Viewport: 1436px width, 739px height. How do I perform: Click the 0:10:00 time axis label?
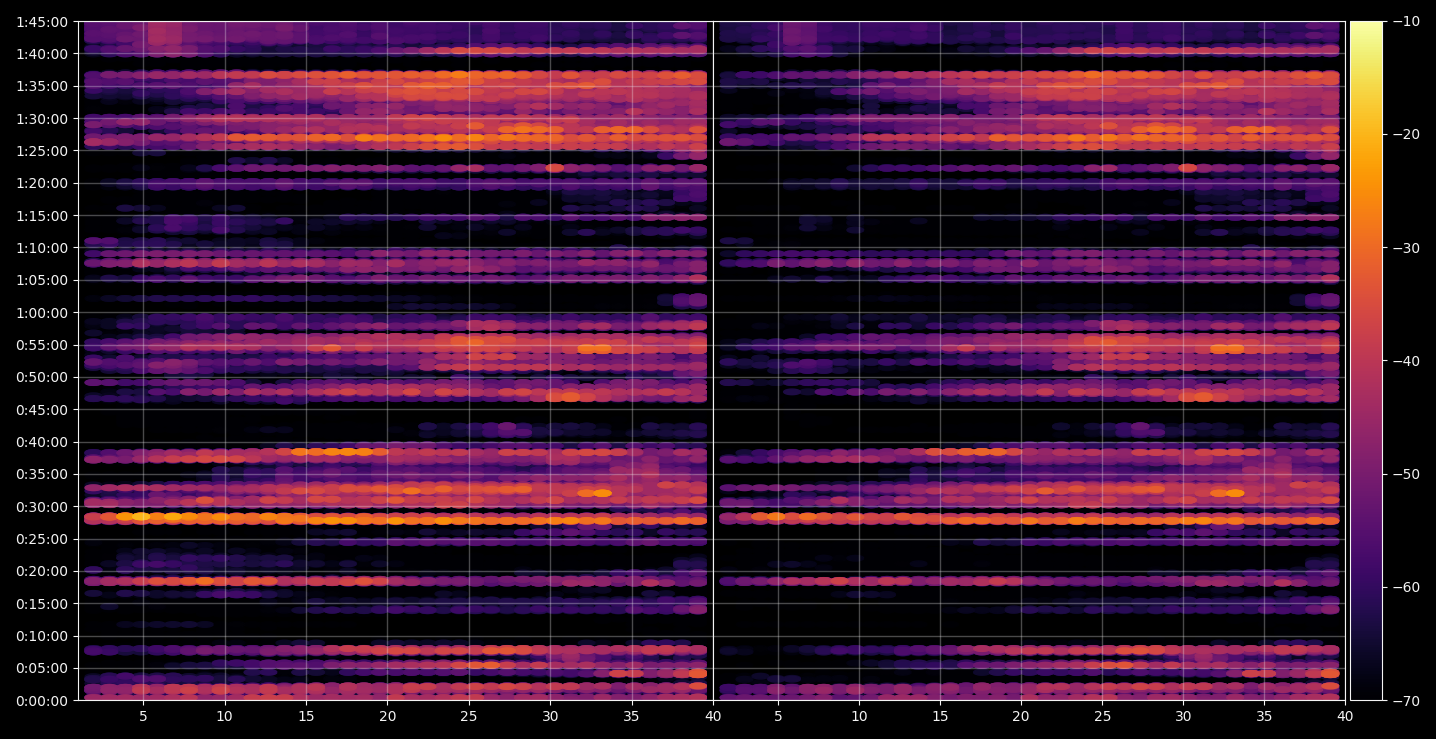(42, 636)
